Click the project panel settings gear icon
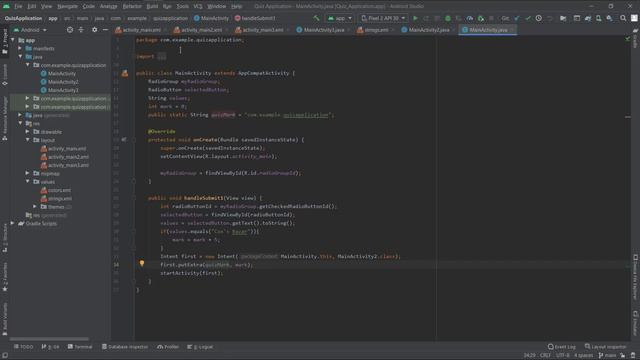 [x=94, y=30]
